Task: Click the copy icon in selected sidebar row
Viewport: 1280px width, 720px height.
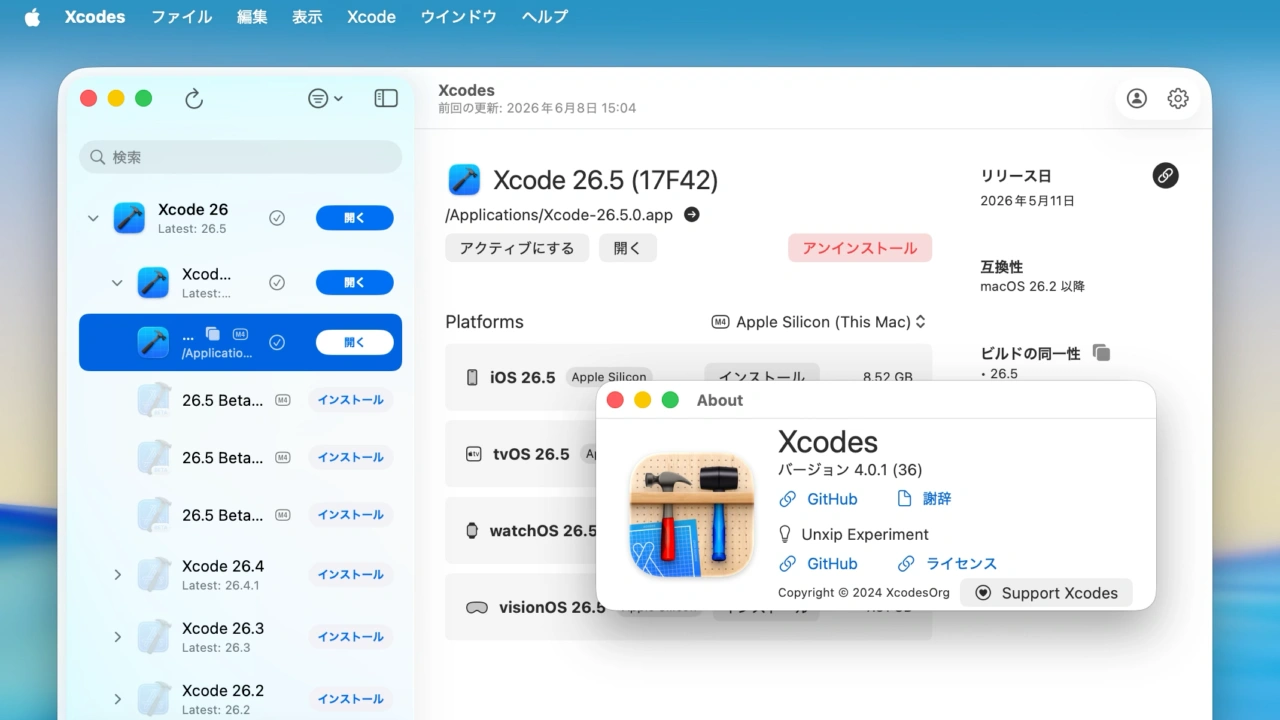Action: (212, 333)
